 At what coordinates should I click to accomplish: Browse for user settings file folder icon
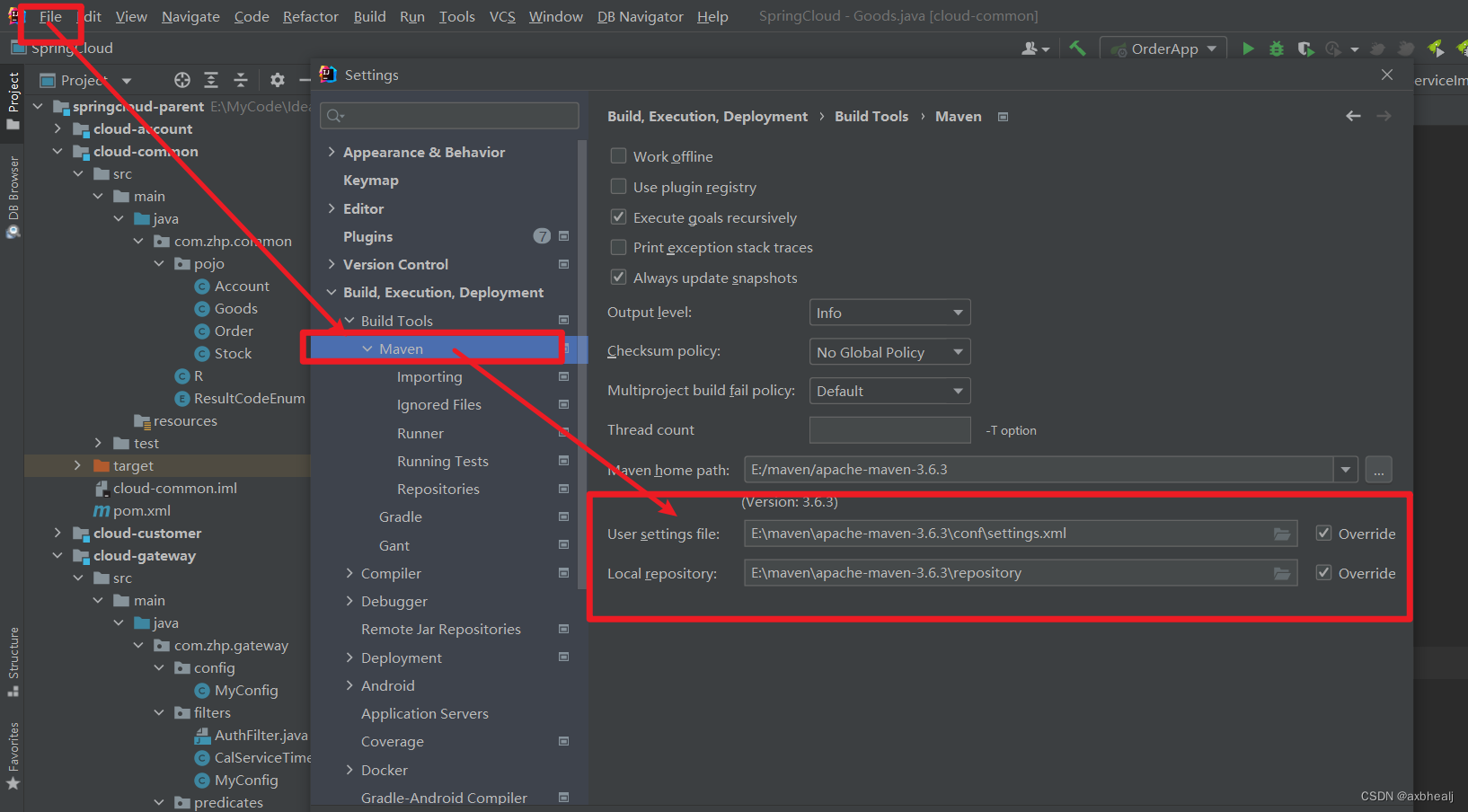coord(1282,534)
